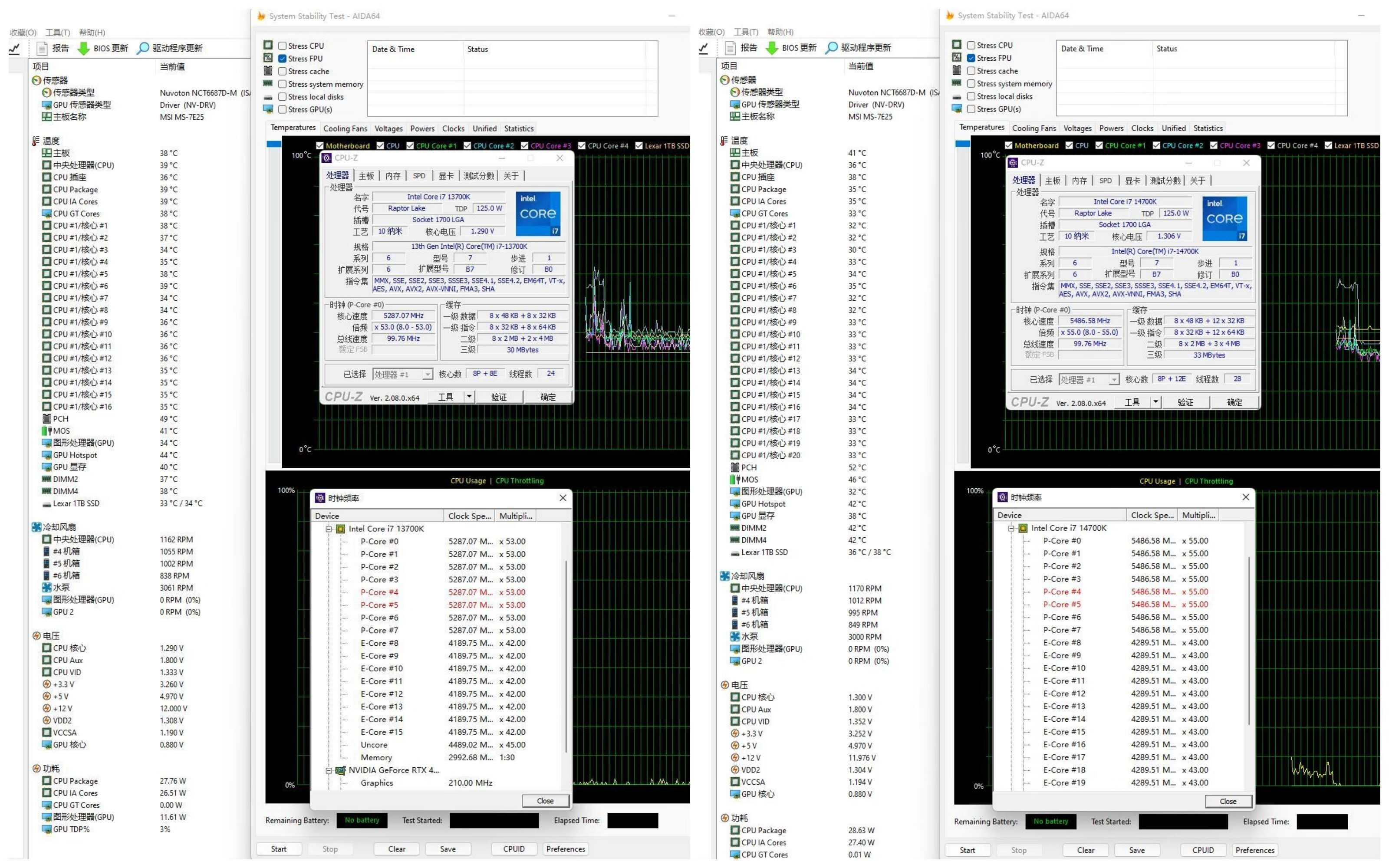Enable Stress GPU(s) in 14700K stability test
Image resolution: width=1389 pixels, height=868 pixels.
pyautogui.click(x=971, y=109)
